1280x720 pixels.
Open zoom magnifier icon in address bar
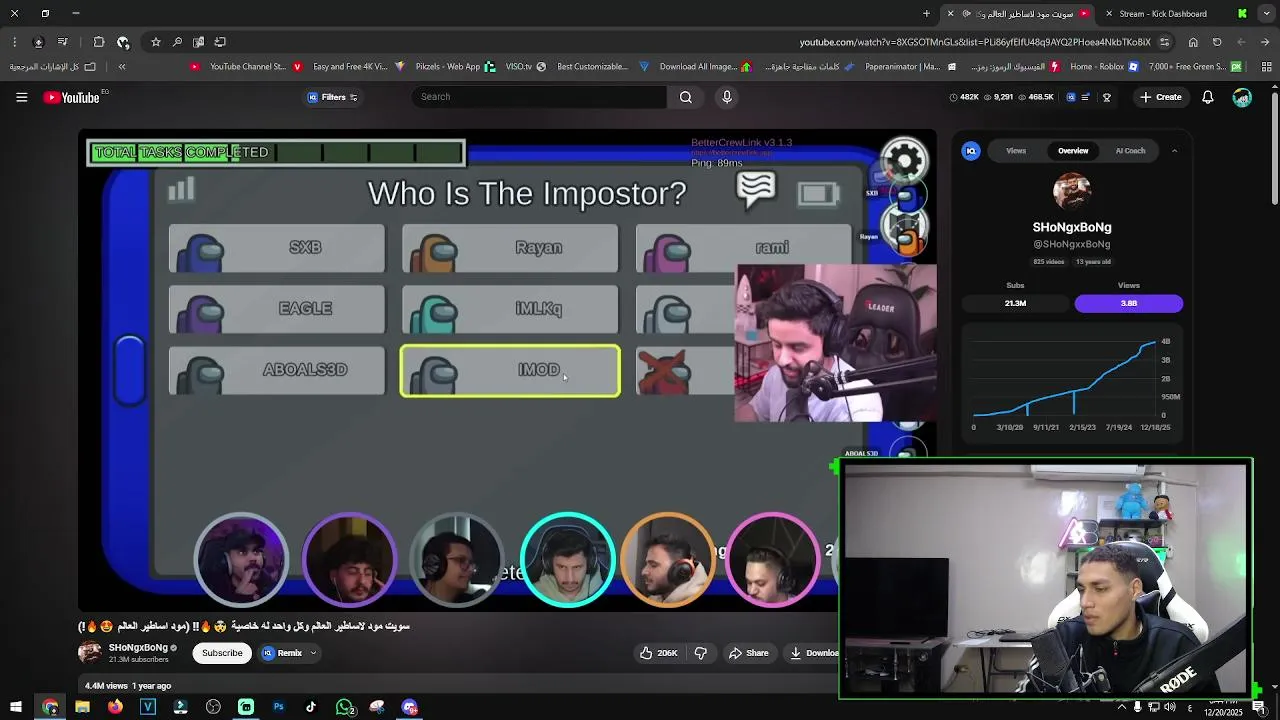pos(177,42)
